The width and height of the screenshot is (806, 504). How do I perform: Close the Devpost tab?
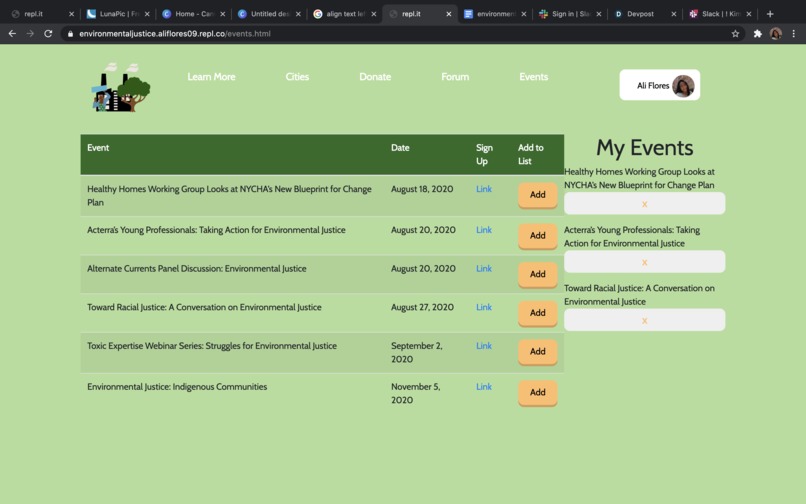click(x=673, y=14)
